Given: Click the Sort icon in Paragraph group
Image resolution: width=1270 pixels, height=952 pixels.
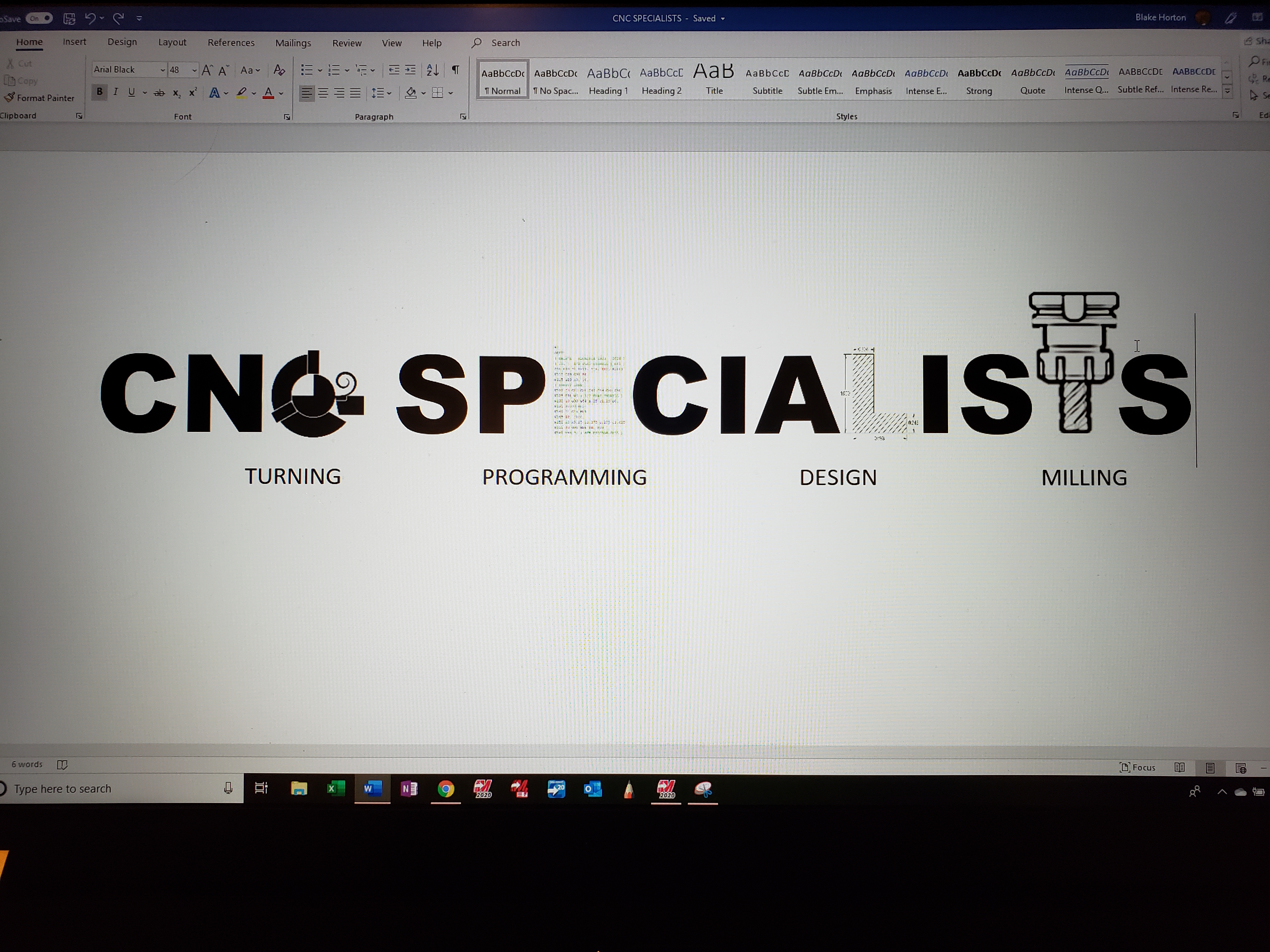Looking at the screenshot, I should (x=432, y=70).
